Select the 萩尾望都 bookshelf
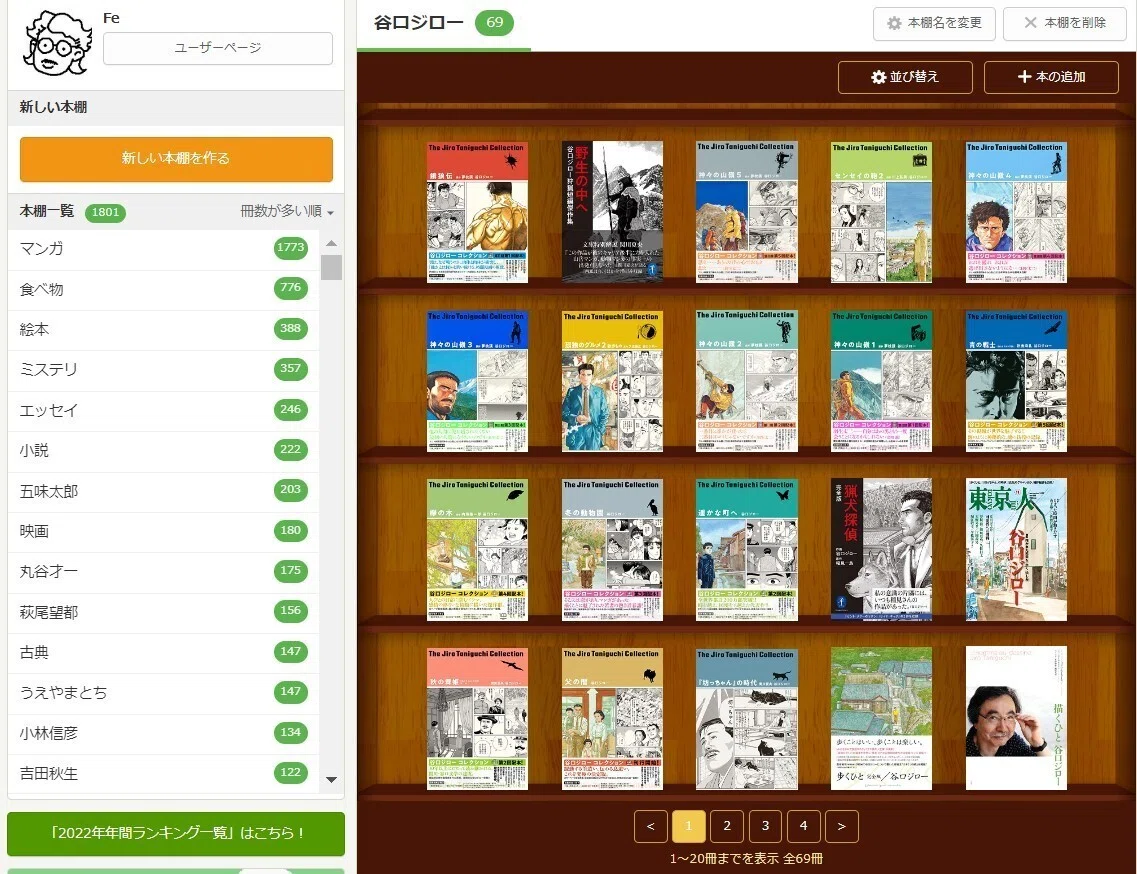The width and height of the screenshot is (1137, 874). click(x=163, y=612)
